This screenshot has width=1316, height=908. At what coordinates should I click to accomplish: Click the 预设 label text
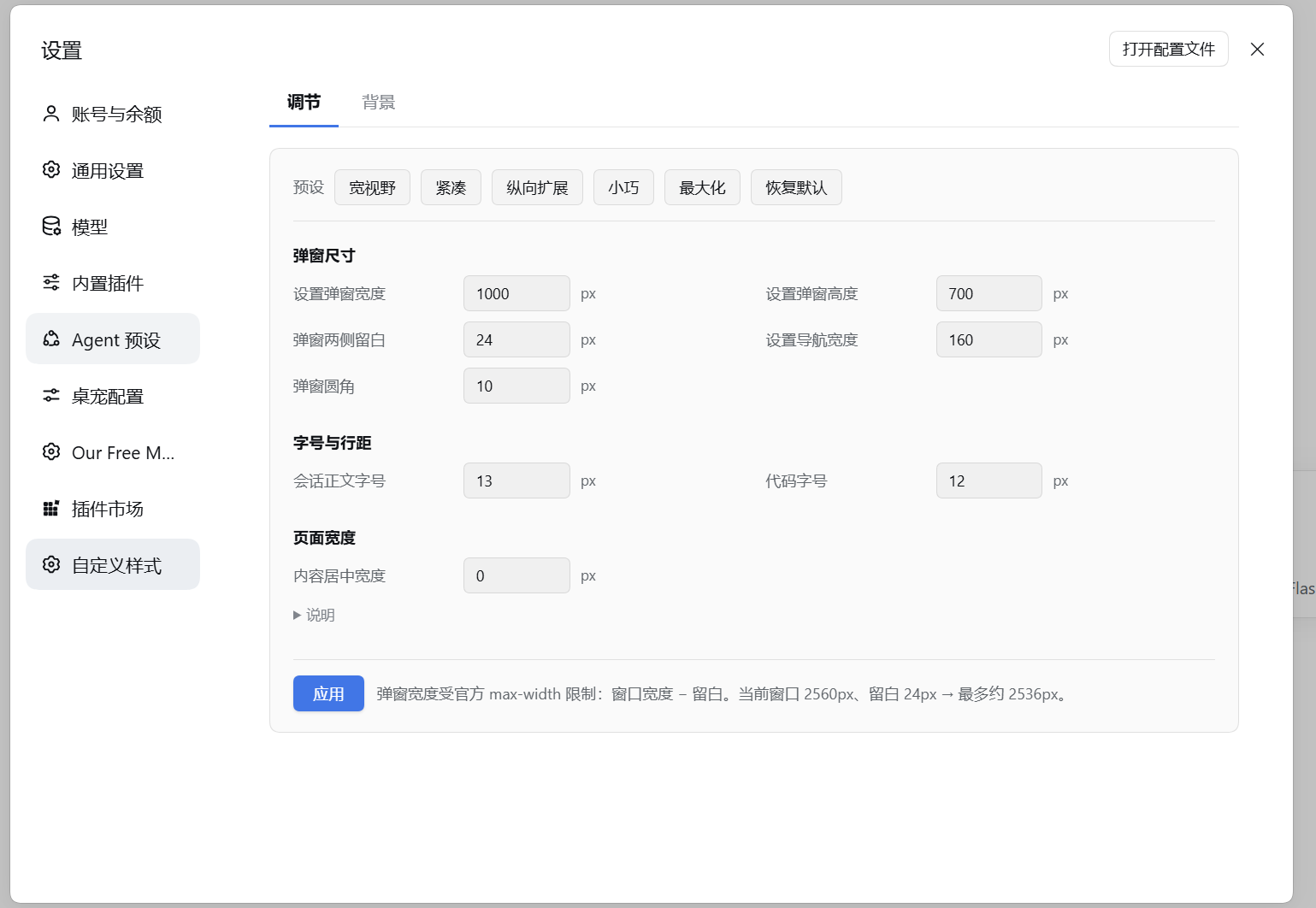(x=309, y=187)
